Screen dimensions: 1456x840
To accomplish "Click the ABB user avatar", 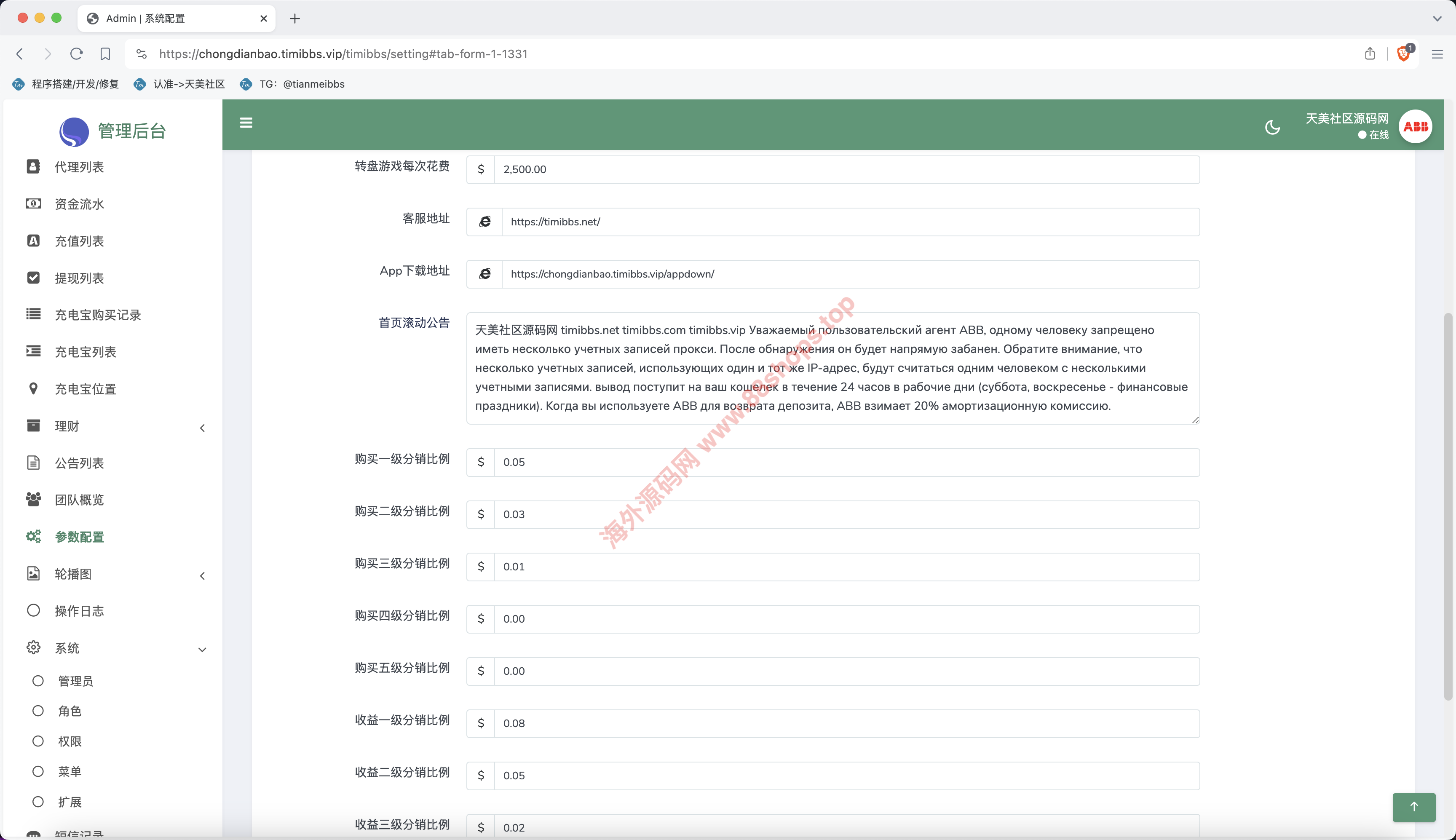I will coord(1415,126).
